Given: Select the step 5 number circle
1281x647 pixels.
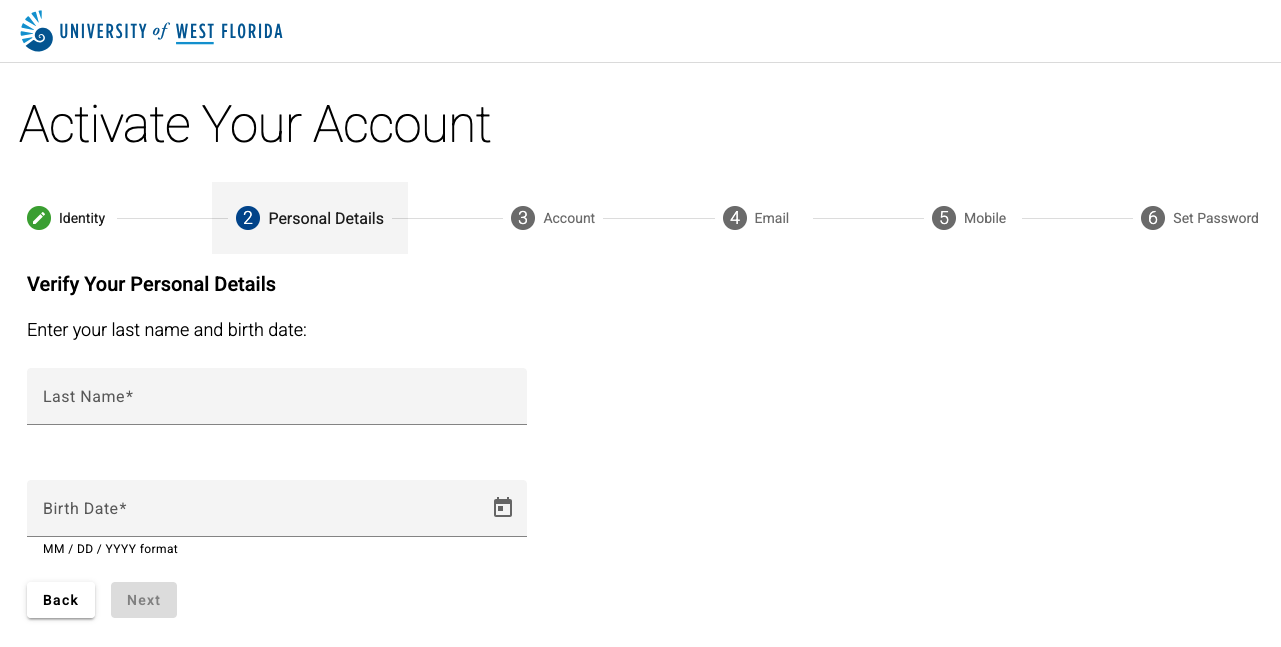Looking at the screenshot, I should click(944, 218).
